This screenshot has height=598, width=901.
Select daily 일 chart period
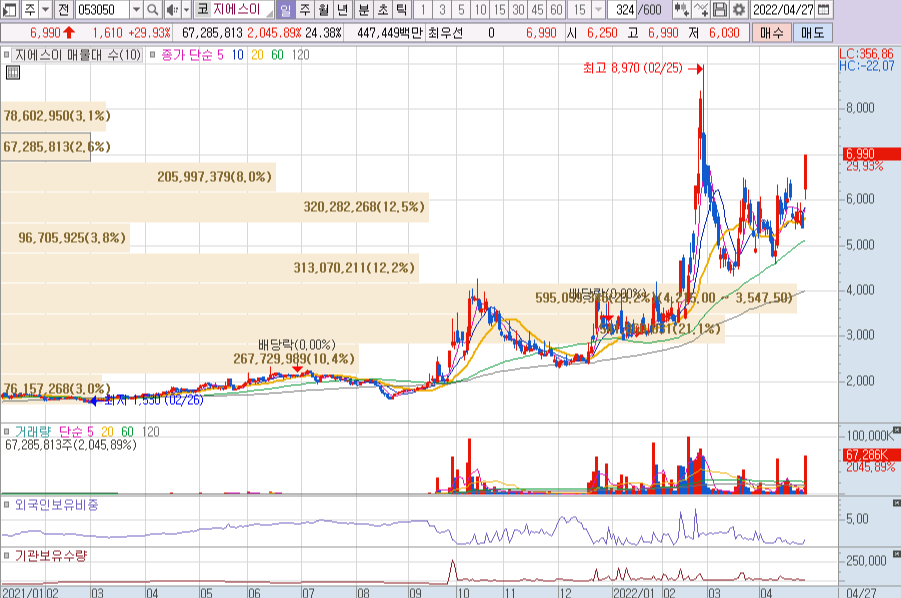point(285,9)
